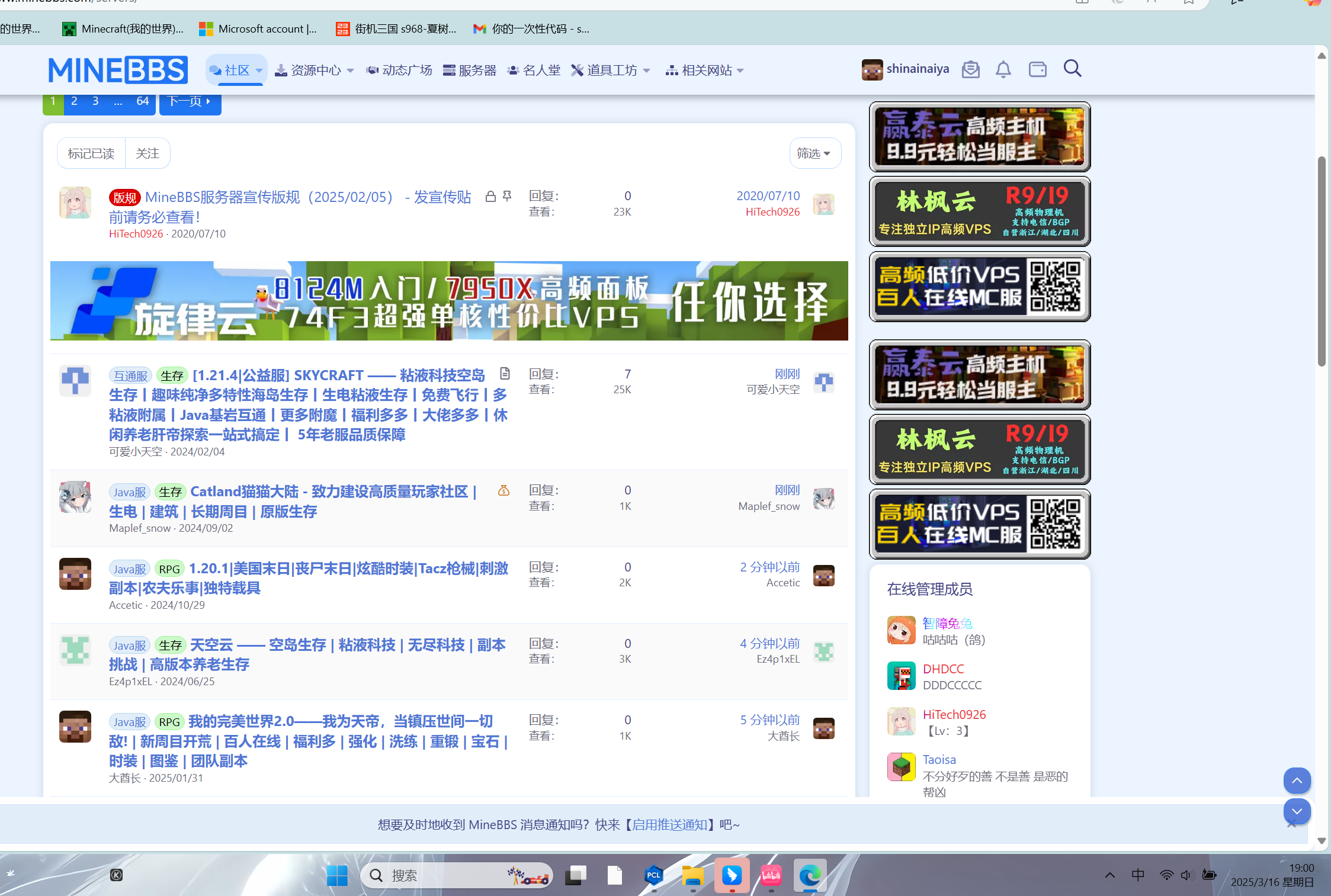This screenshot has height=896, width=1331.
Task: Go to page 64
Action: [143, 101]
